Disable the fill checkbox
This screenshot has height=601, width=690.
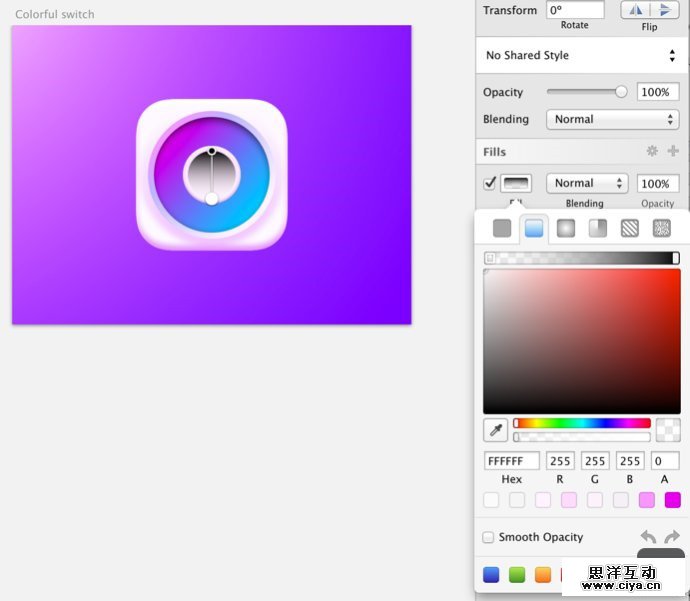[489, 183]
